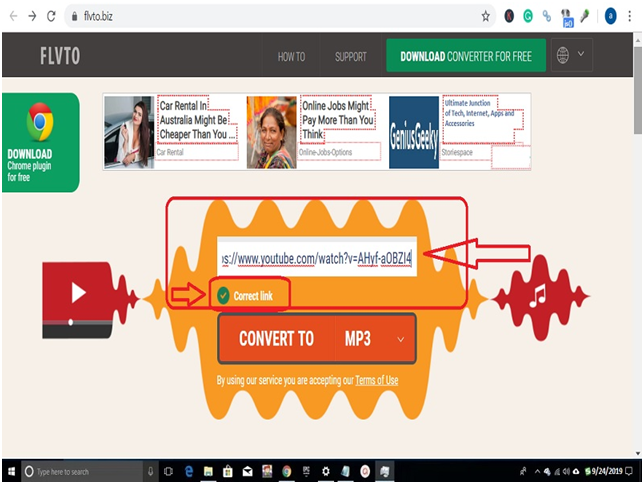This screenshot has height=484, width=644.
Task: Click the color picker dropper extension
Action: pos(585,16)
